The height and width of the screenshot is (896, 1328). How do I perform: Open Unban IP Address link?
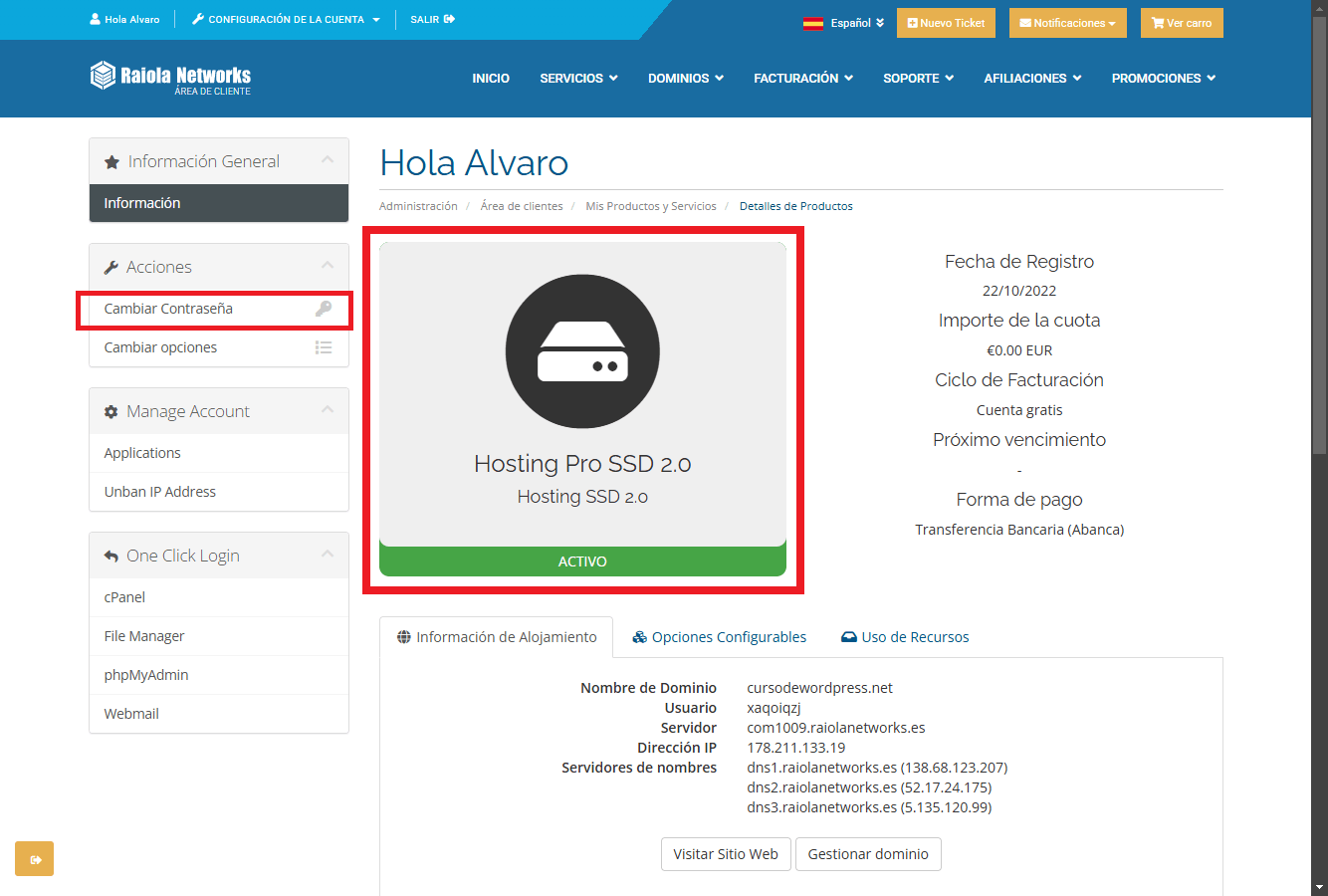[219, 492]
